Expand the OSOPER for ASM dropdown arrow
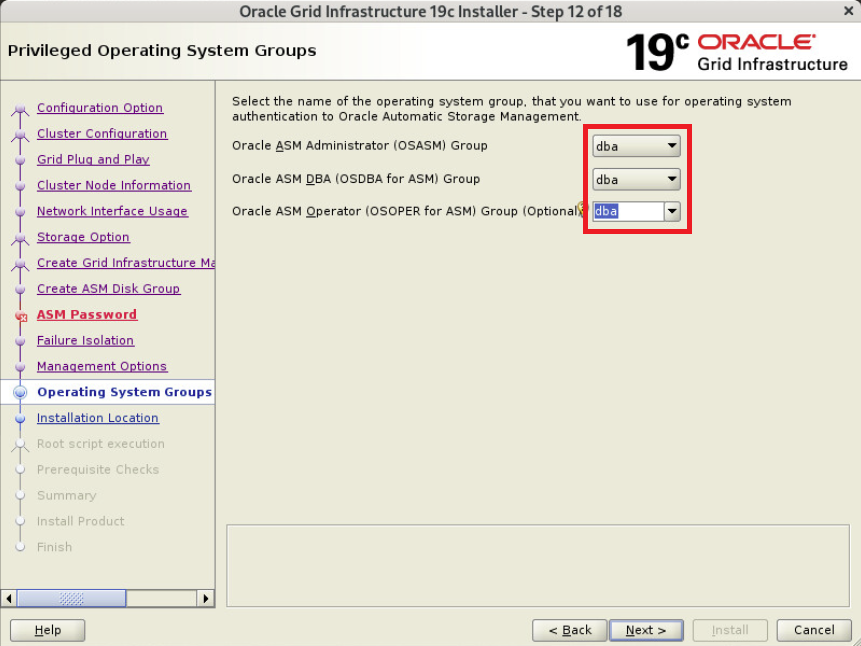This screenshot has width=861, height=646. point(672,211)
